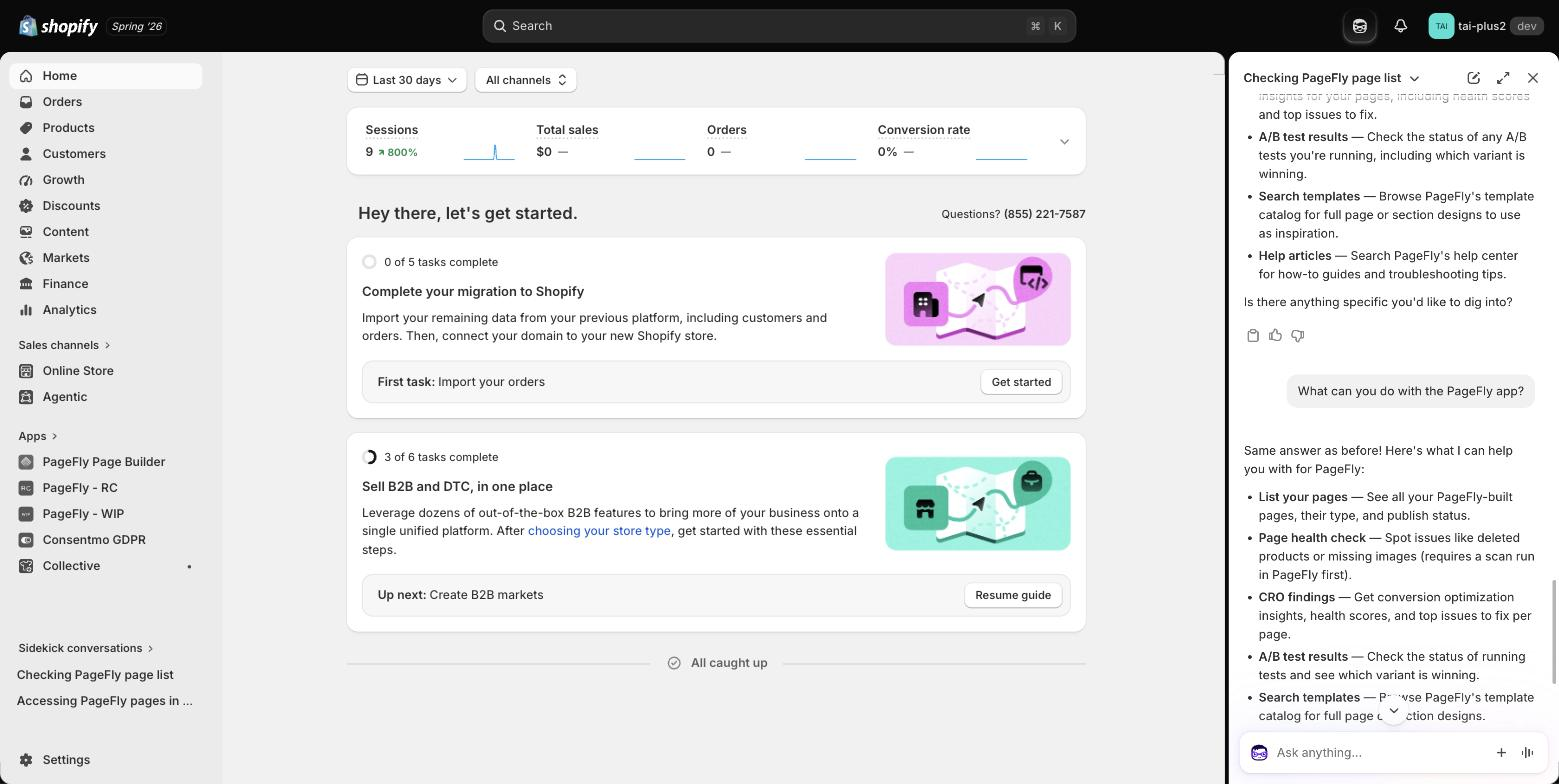Screen dimensions: 1559x784
Task: Open Growth in sidebar
Action: click(105, 180)
